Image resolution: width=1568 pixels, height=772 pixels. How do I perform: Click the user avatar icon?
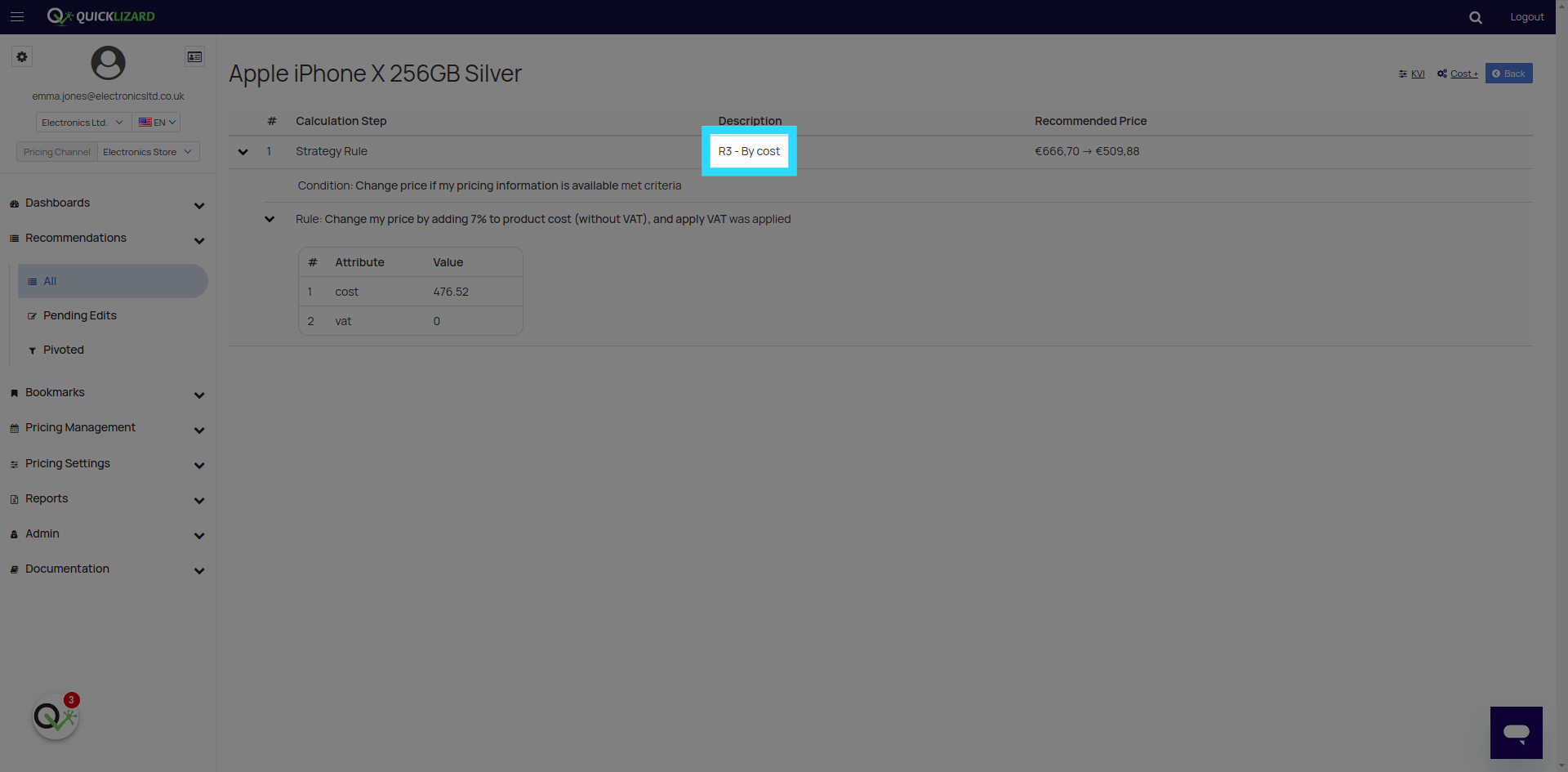pos(108,63)
